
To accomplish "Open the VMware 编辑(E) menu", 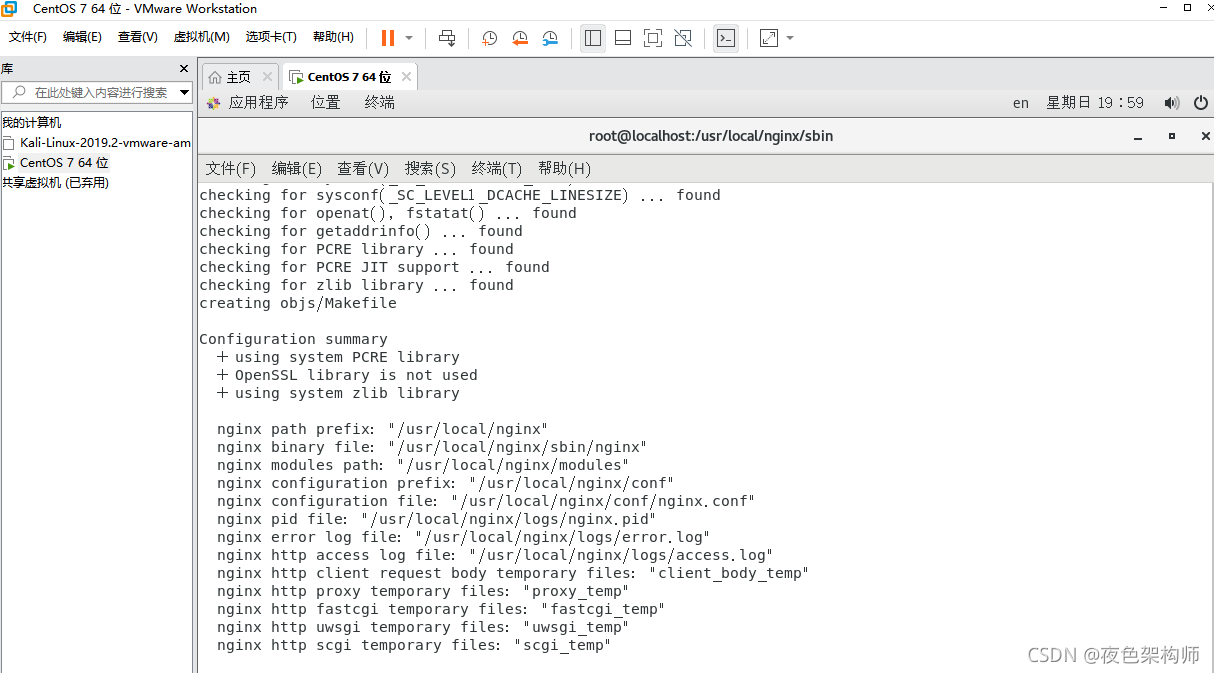I will point(82,37).
